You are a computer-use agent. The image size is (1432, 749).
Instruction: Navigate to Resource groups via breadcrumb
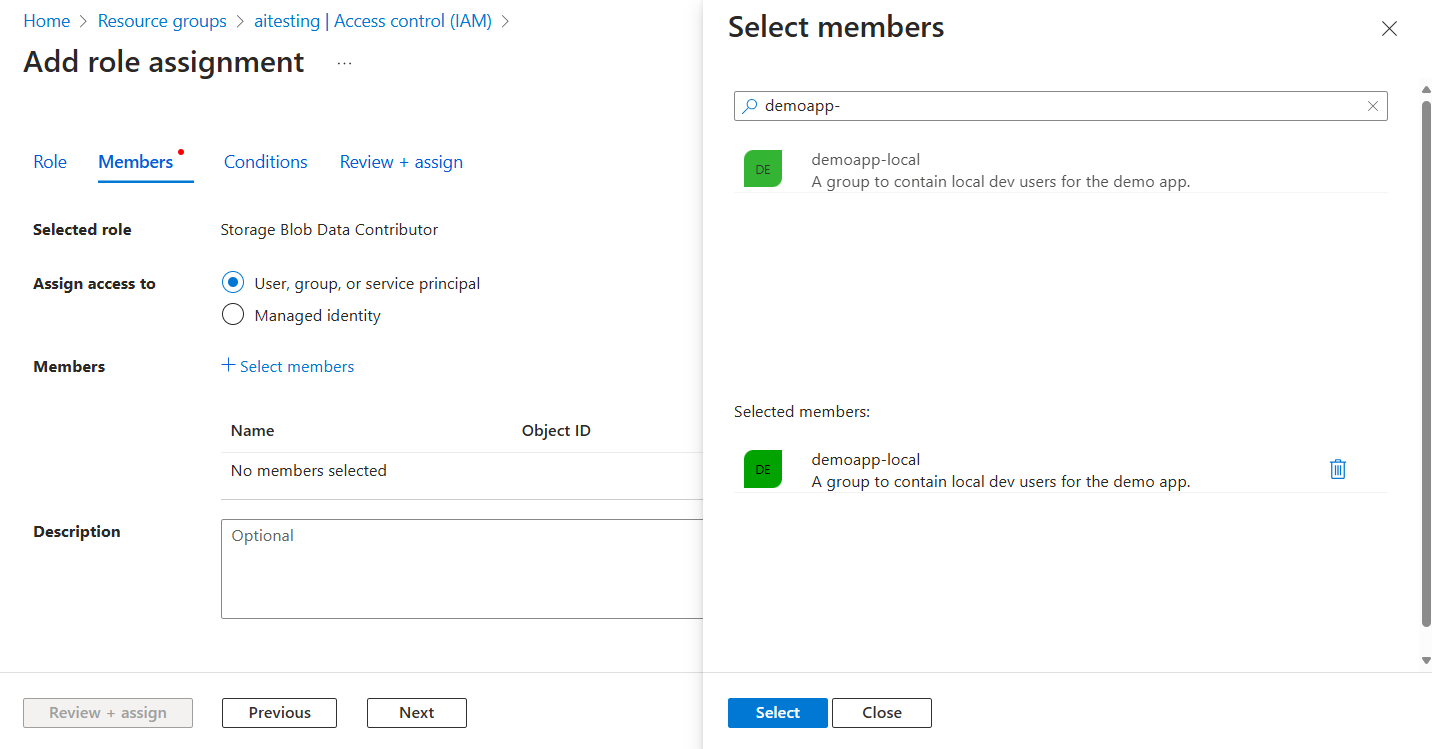click(x=162, y=20)
